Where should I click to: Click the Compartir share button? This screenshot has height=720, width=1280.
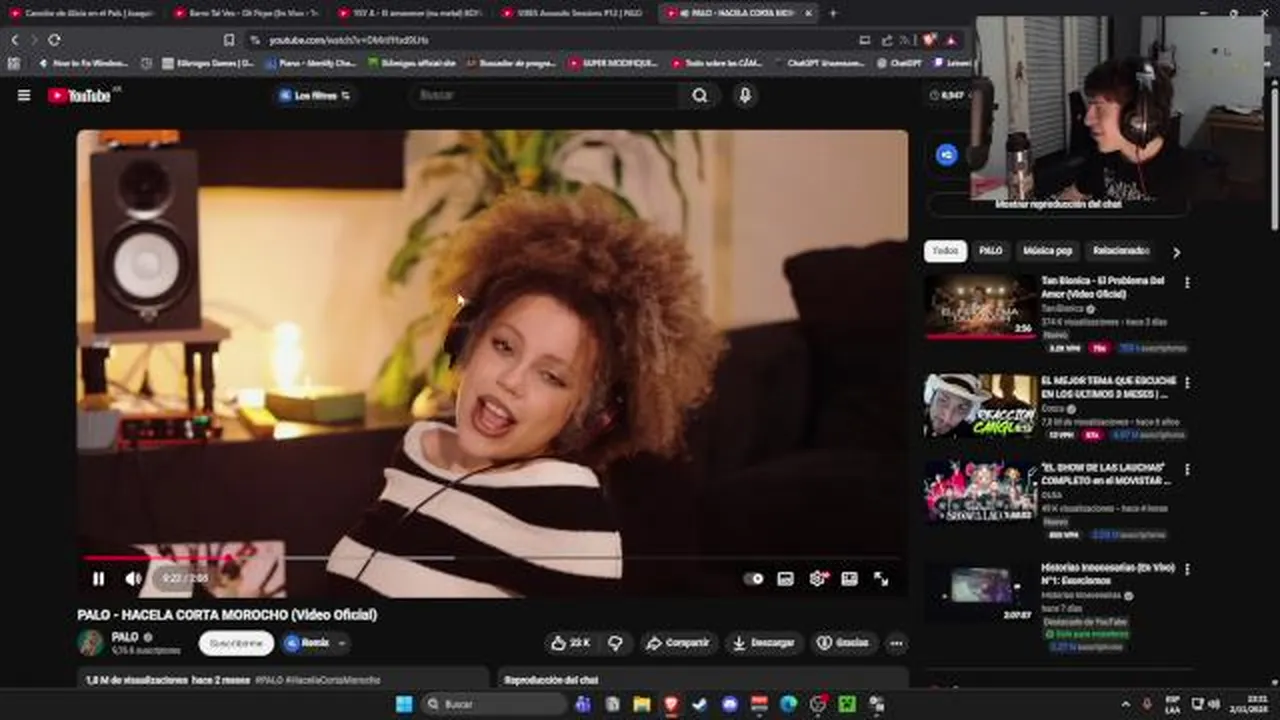(678, 643)
